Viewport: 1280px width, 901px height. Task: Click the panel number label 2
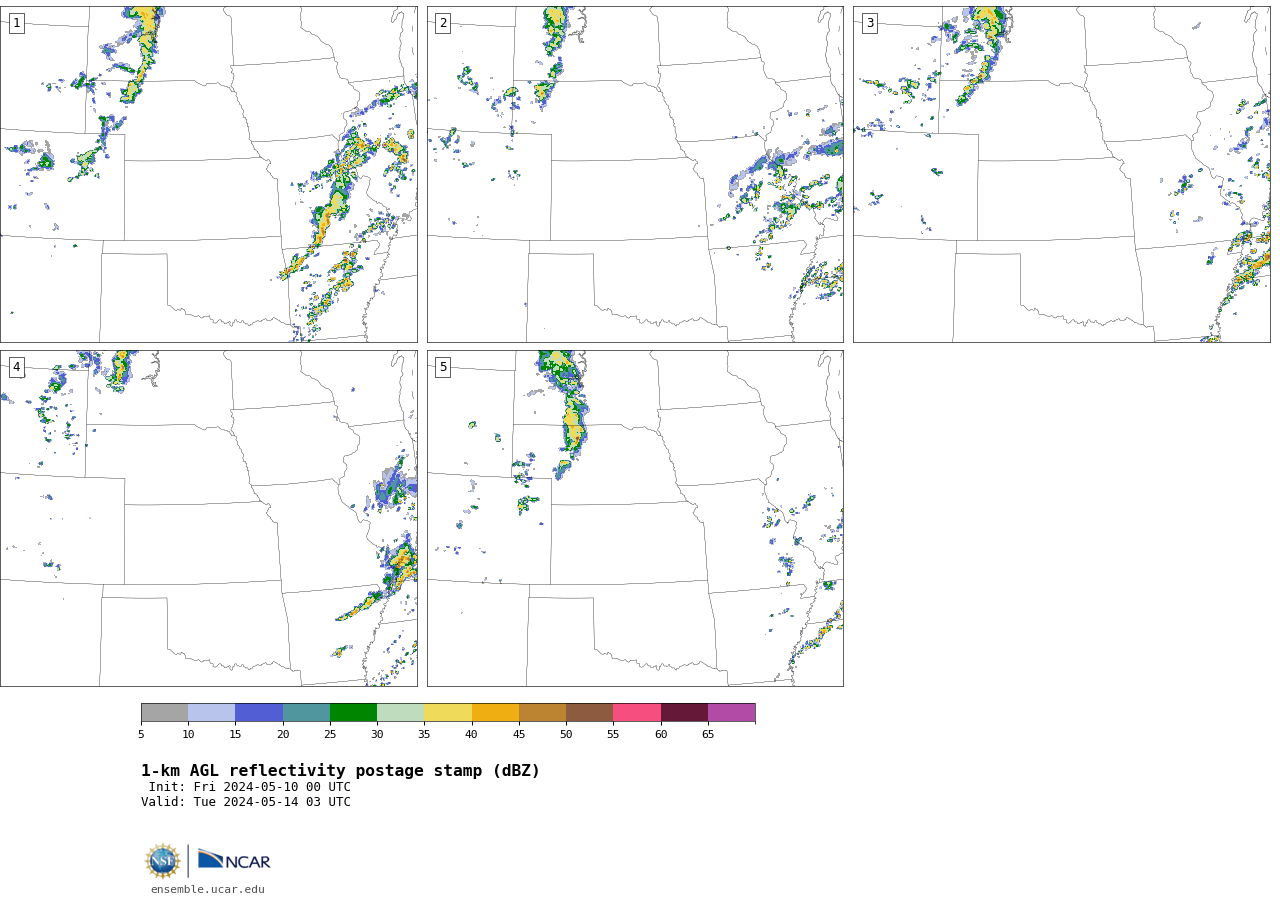(x=443, y=23)
